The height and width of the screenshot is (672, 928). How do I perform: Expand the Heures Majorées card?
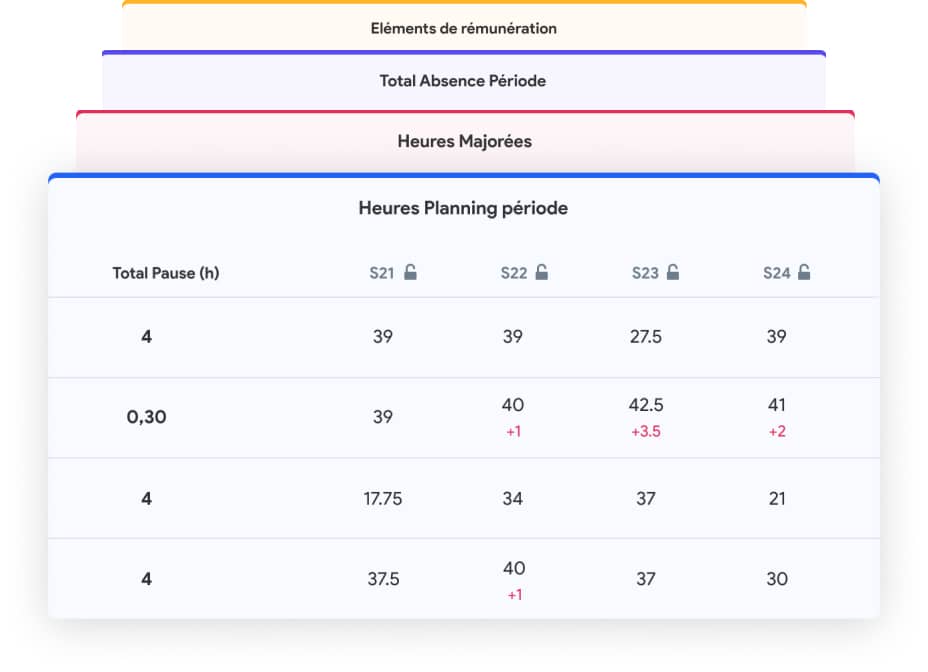pyautogui.click(x=463, y=141)
